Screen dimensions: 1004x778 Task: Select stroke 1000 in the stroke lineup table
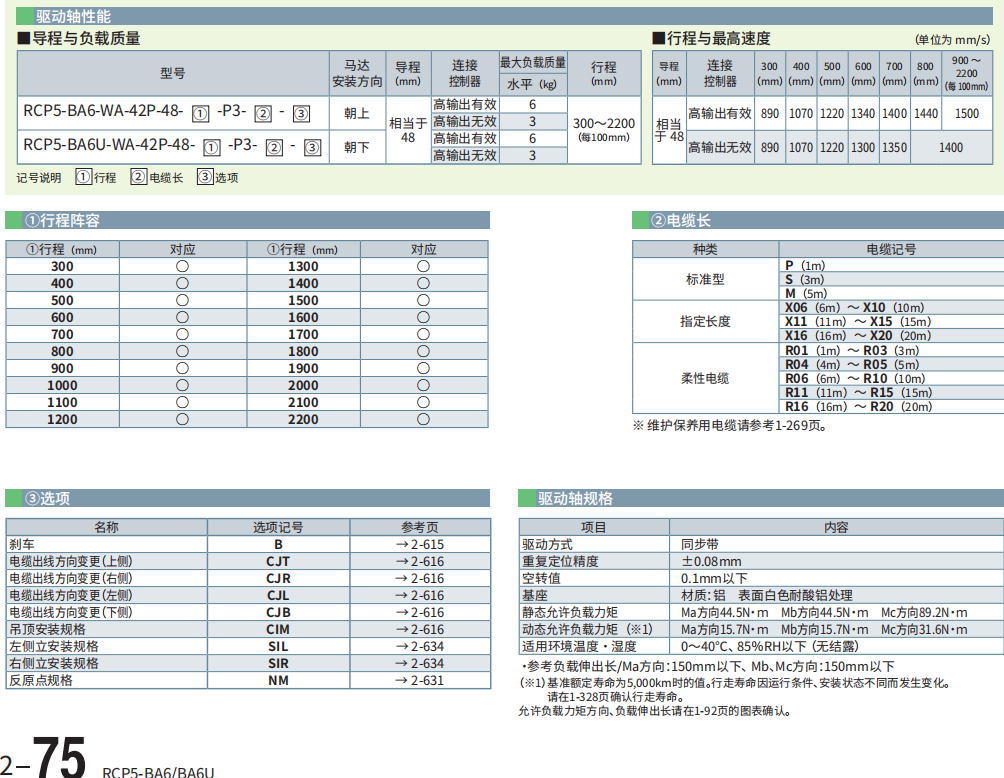(x=62, y=385)
